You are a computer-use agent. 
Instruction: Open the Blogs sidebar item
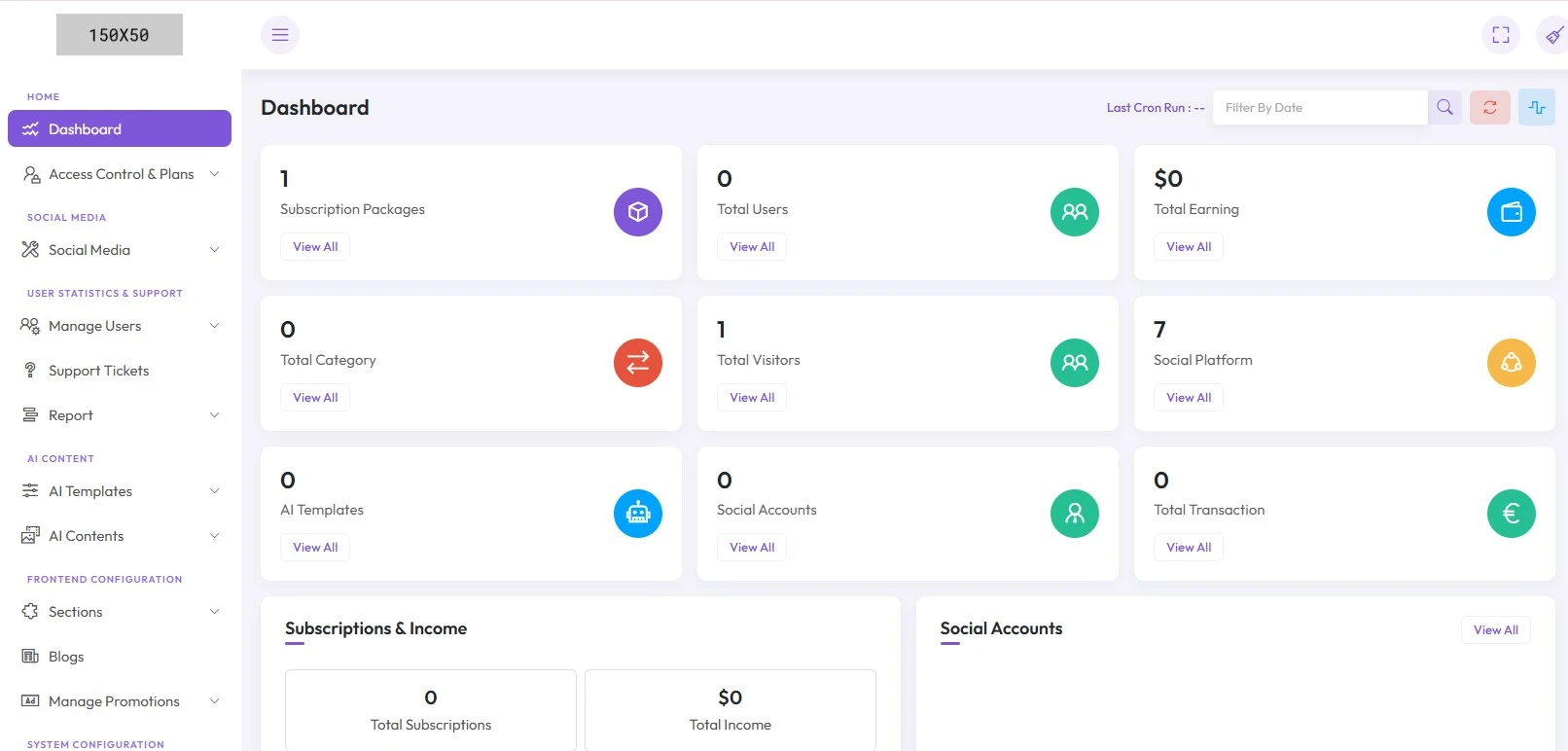coord(66,657)
